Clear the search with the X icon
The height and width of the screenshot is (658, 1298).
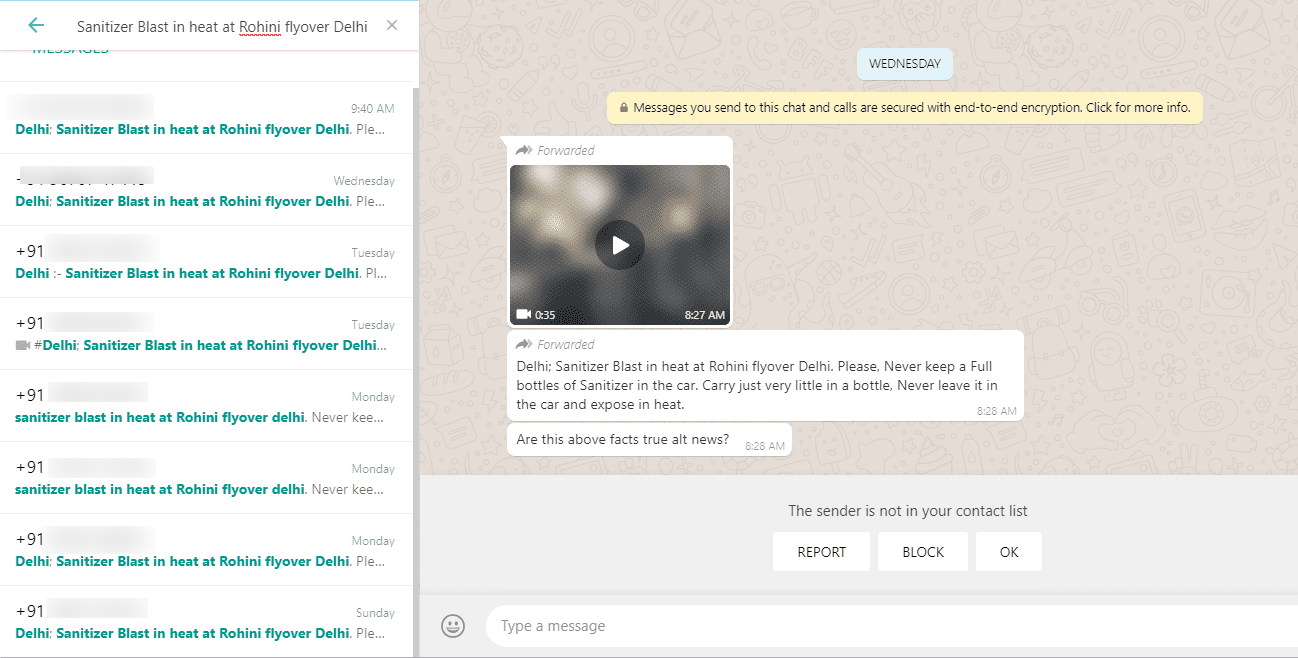[391, 26]
